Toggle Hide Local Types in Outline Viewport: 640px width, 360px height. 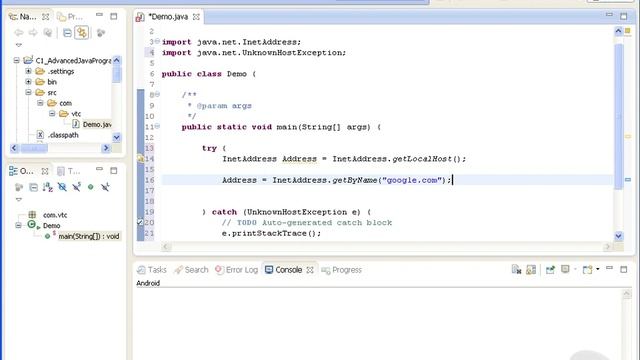(x=105, y=187)
